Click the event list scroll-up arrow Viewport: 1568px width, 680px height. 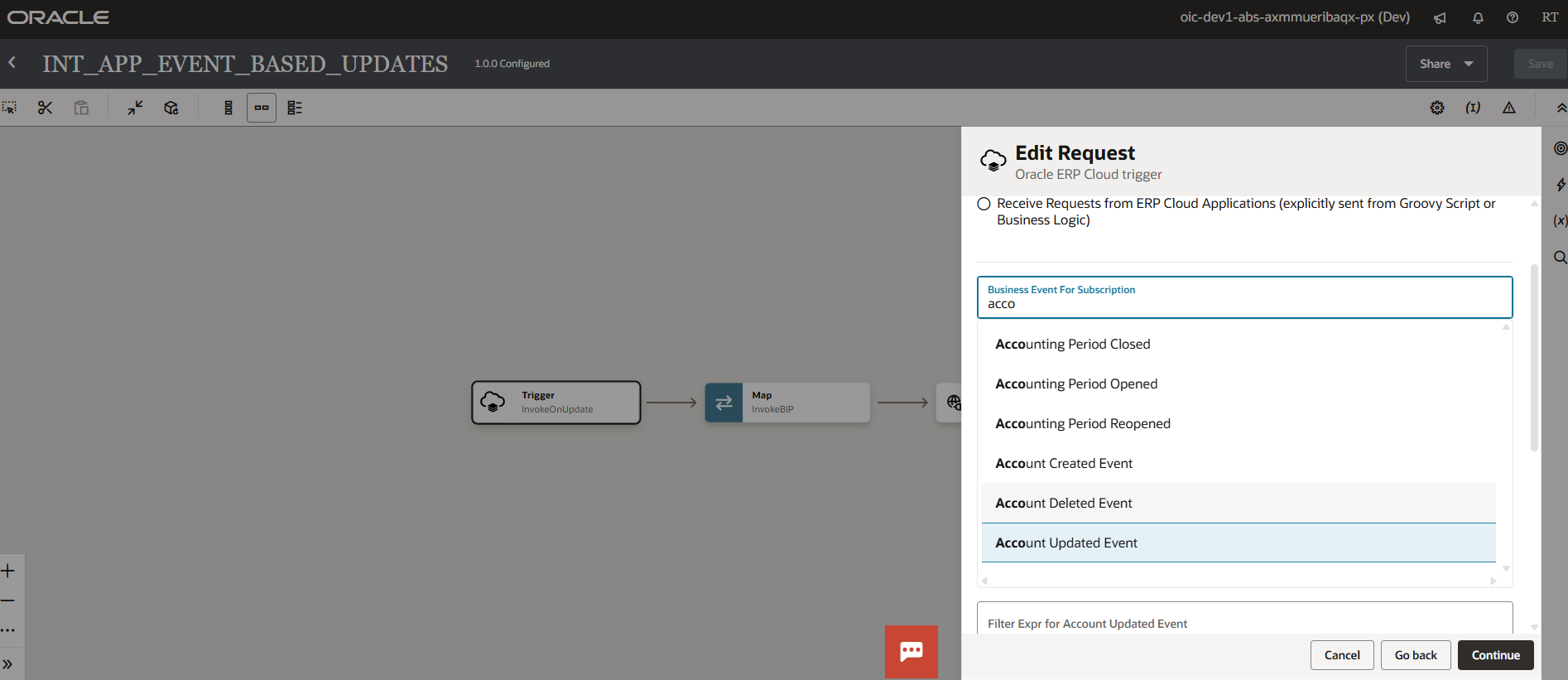pyautogui.click(x=1506, y=327)
